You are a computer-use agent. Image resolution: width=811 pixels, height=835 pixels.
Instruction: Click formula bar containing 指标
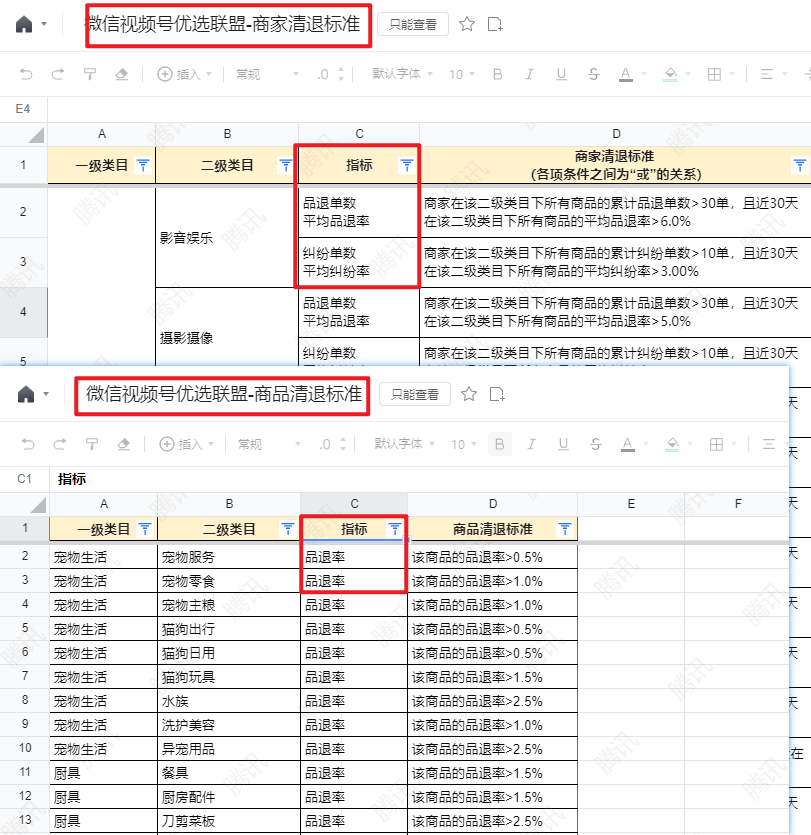pos(421,479)
